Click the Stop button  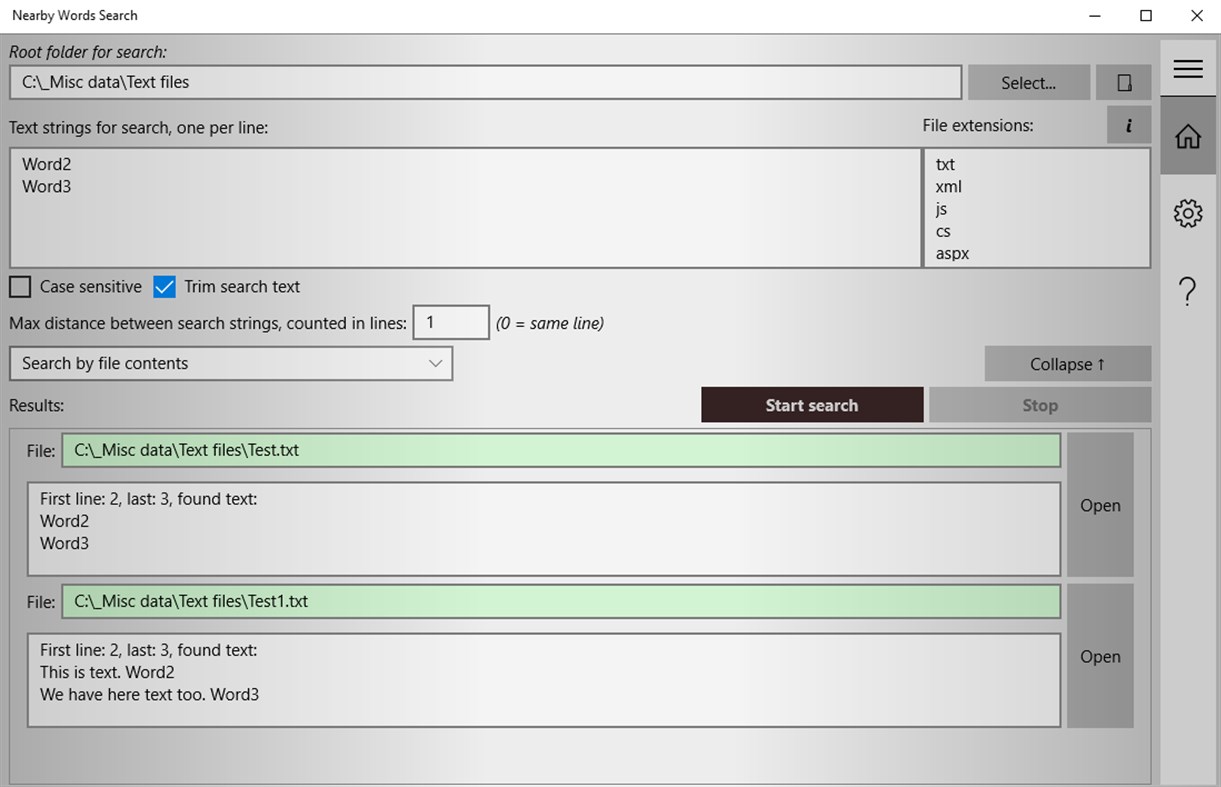click(1040, 405)
